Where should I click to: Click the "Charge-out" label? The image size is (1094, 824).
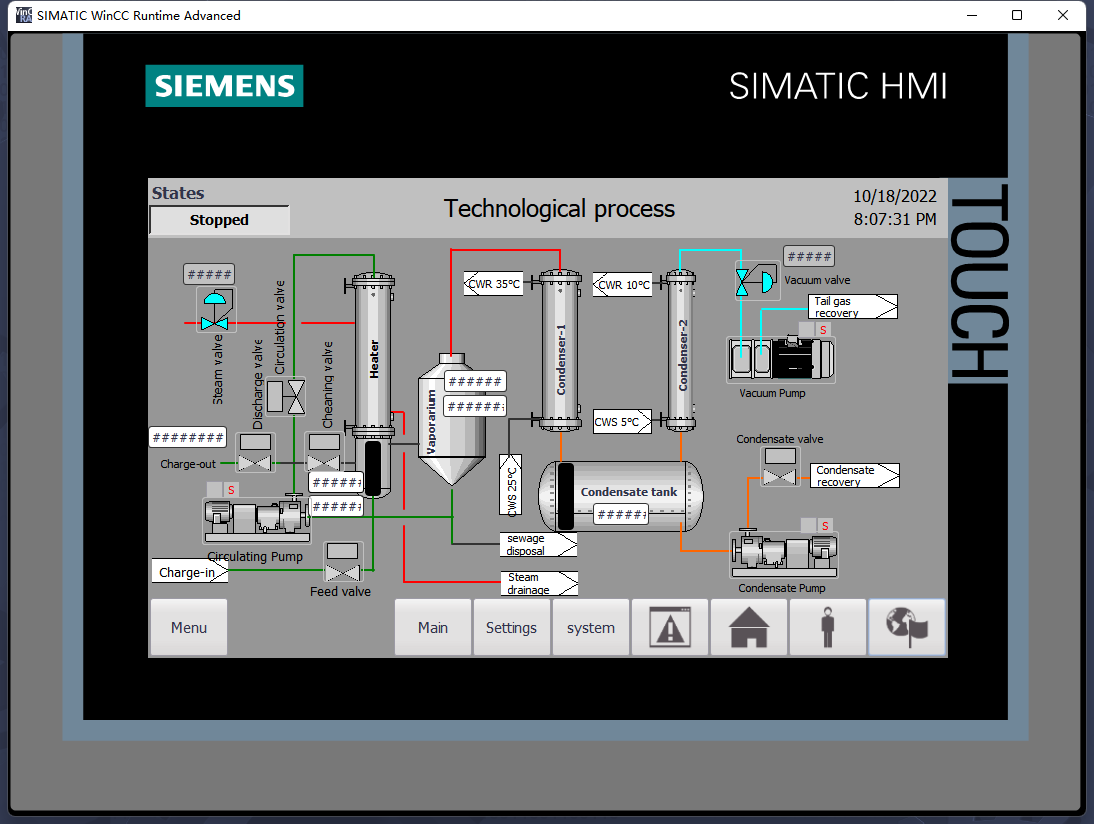coord(188,464)
